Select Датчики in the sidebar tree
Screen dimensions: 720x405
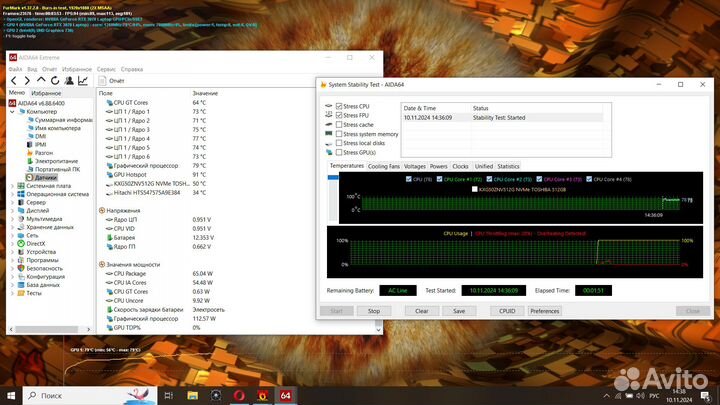(x=45, y=178)
